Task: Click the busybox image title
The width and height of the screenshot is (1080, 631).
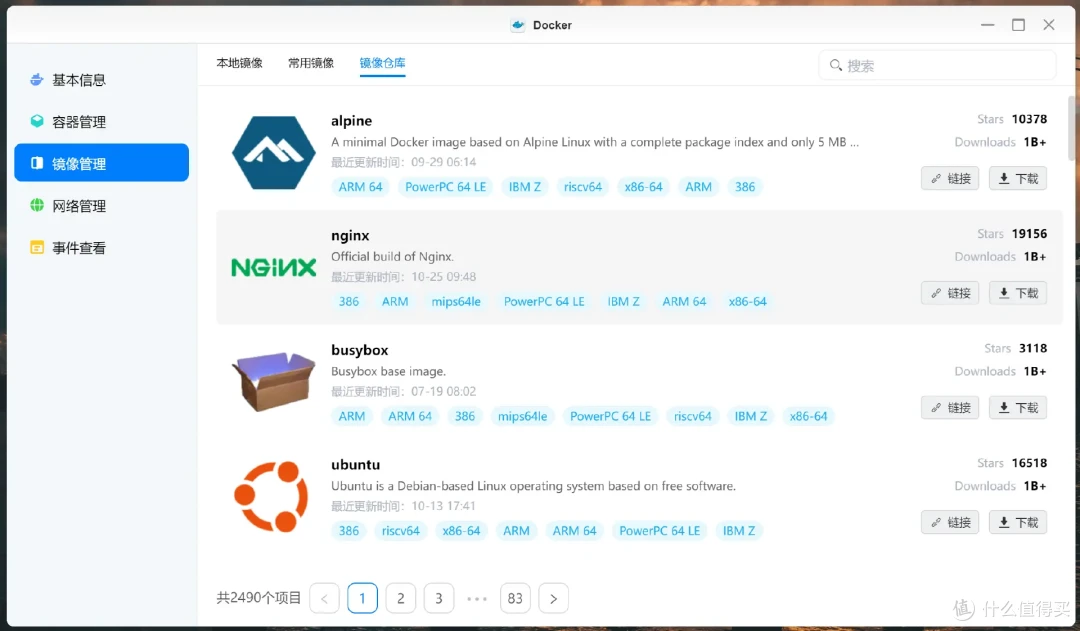Action: 360,350
